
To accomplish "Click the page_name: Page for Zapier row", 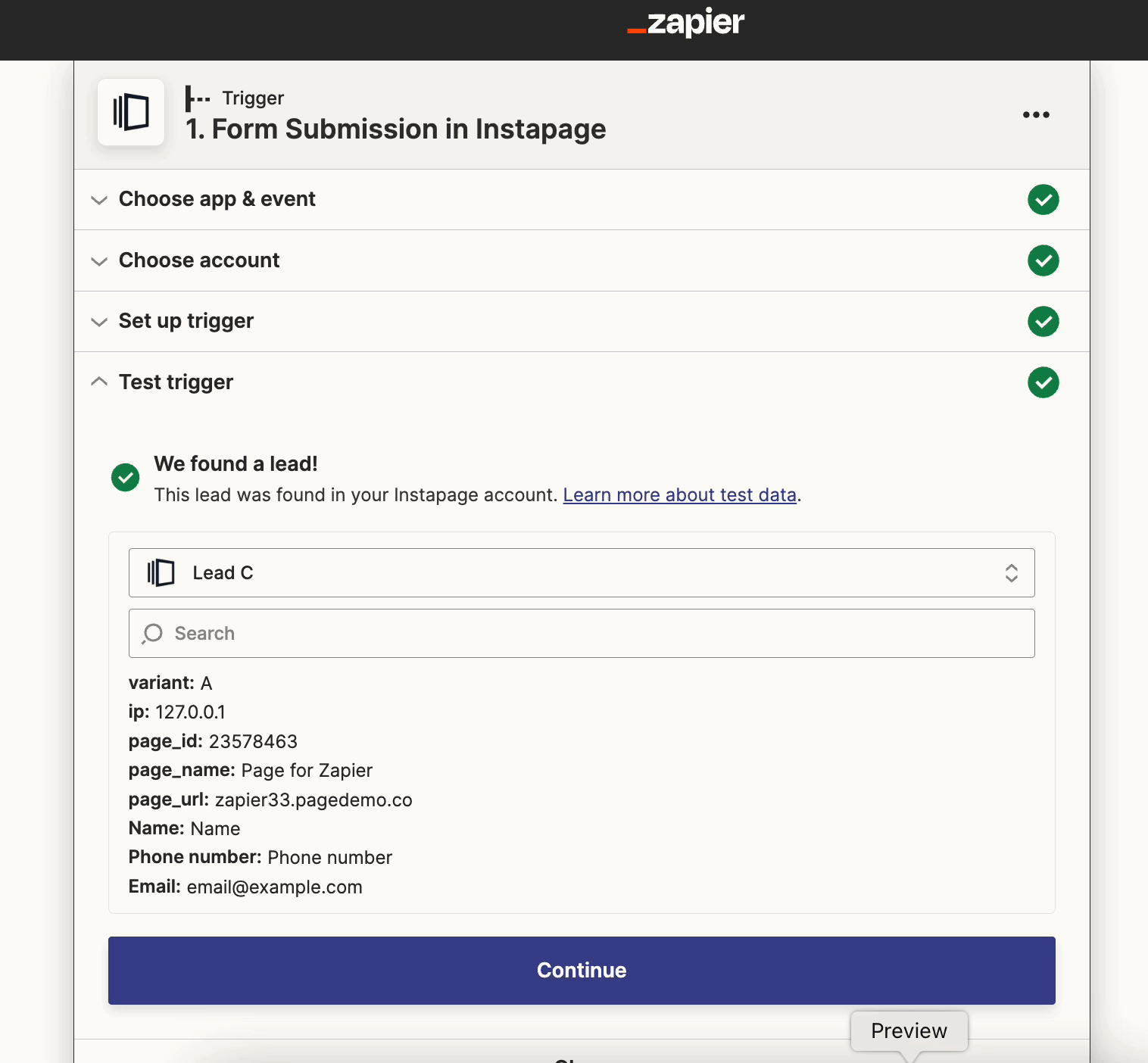I will coord(251,771).
